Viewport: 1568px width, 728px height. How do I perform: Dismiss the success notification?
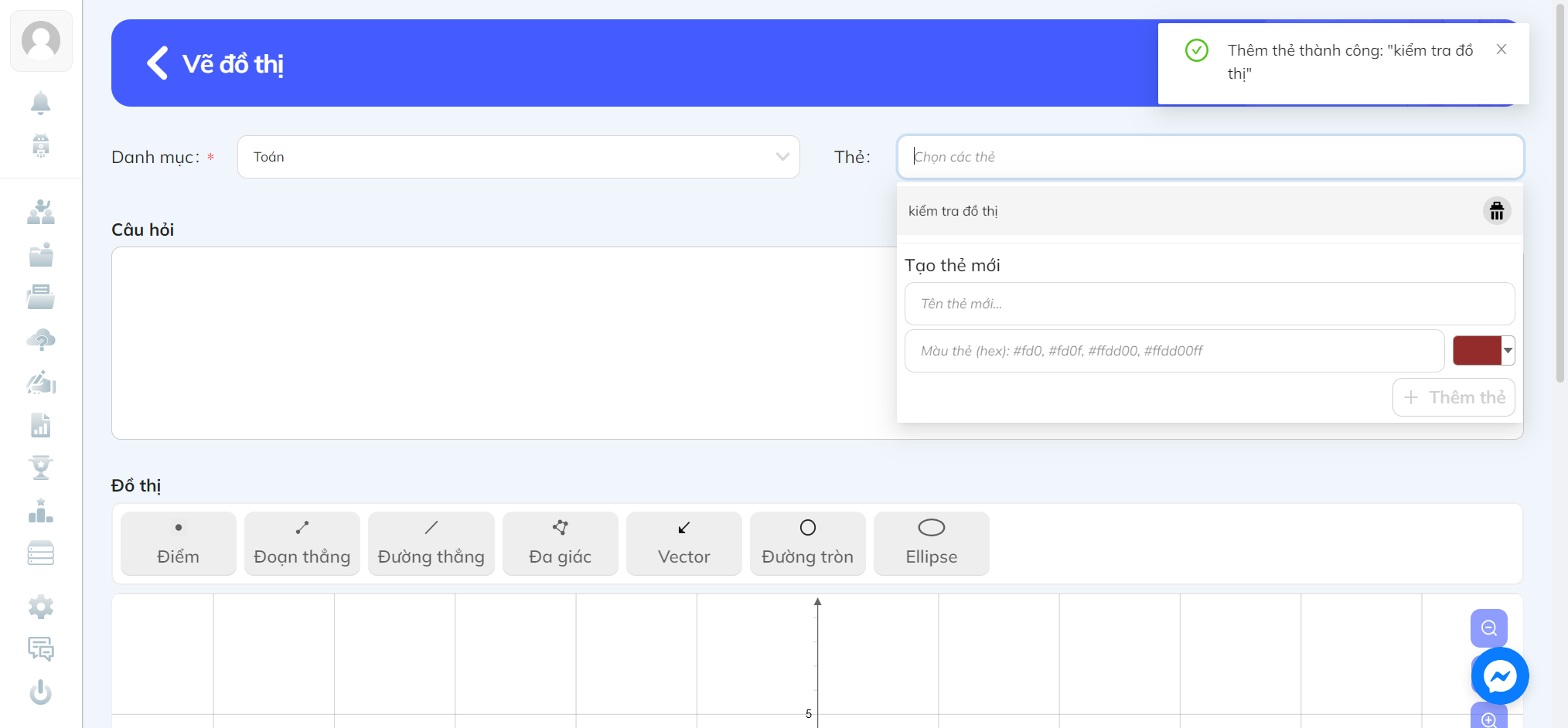(1502, 49)
